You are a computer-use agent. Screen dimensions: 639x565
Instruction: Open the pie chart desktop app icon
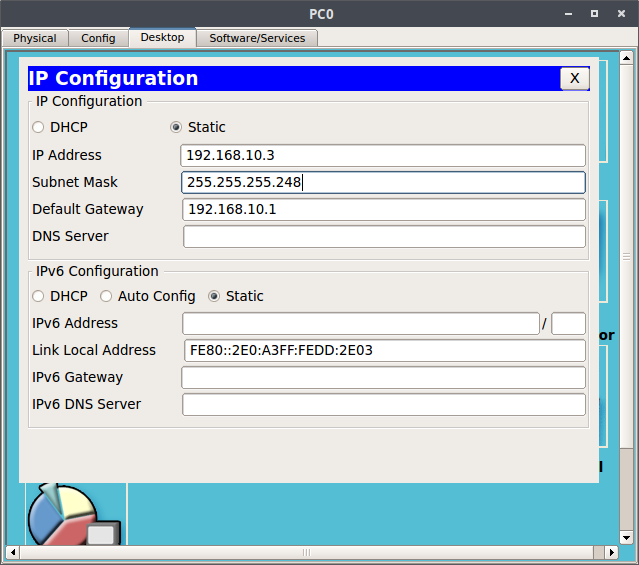pos(74,514)
